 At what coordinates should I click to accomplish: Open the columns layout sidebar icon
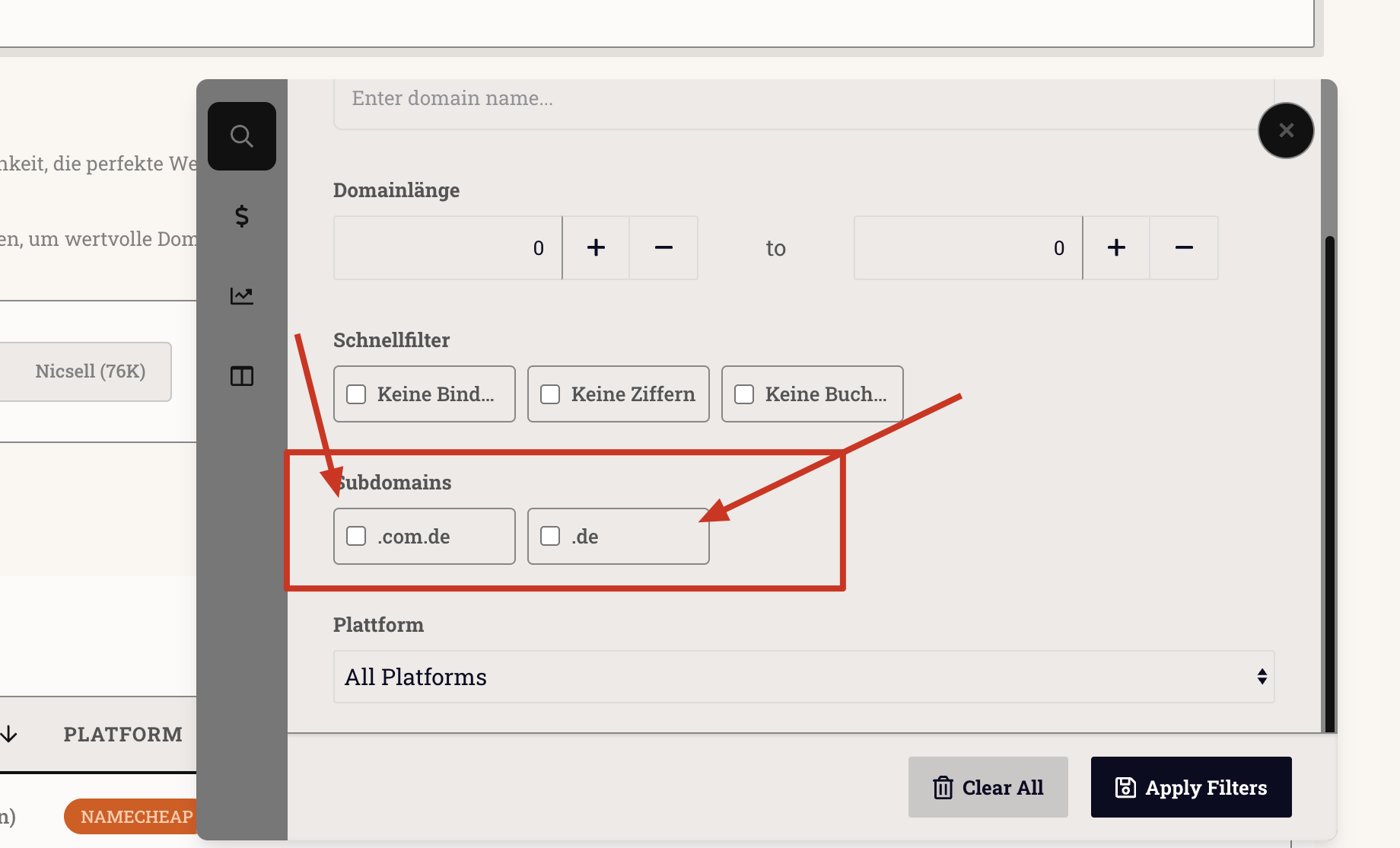[242, 376]
